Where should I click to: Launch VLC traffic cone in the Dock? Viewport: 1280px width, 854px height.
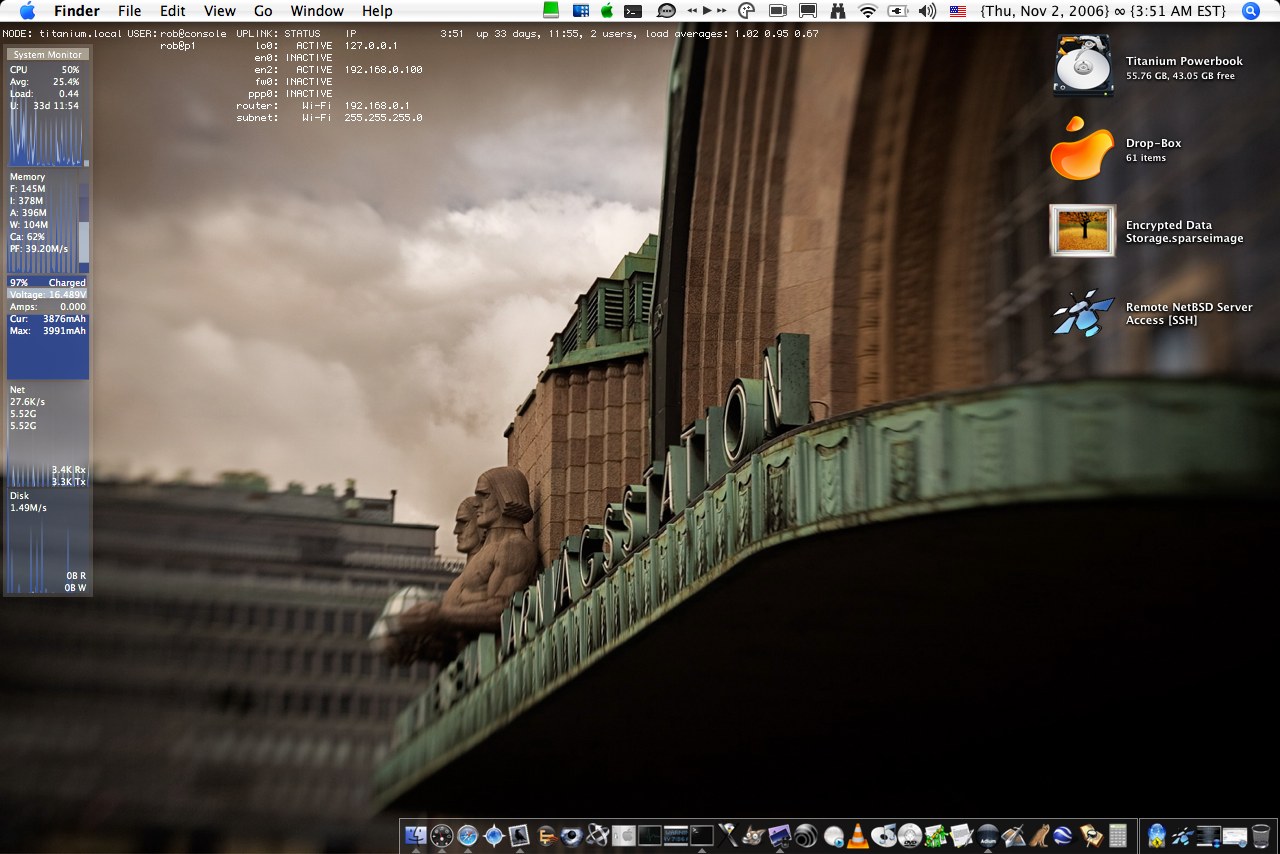tap(858, 836)
